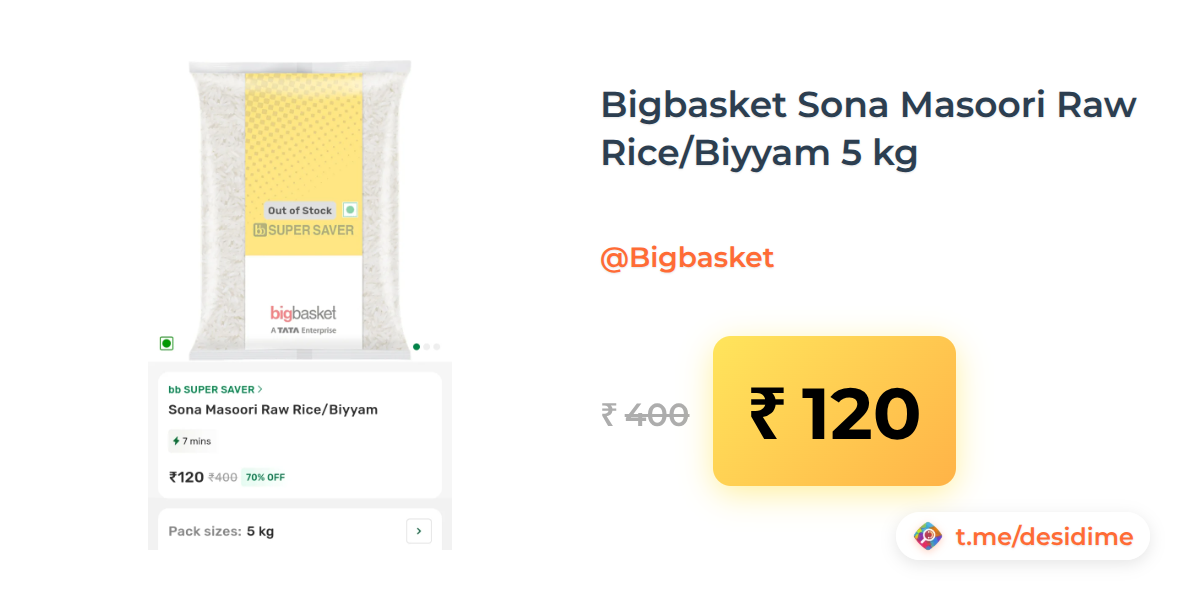The image size is (1200, 600).
Task: Open the Pack sizes 5 kg row
Action: (x=300, y=531)
